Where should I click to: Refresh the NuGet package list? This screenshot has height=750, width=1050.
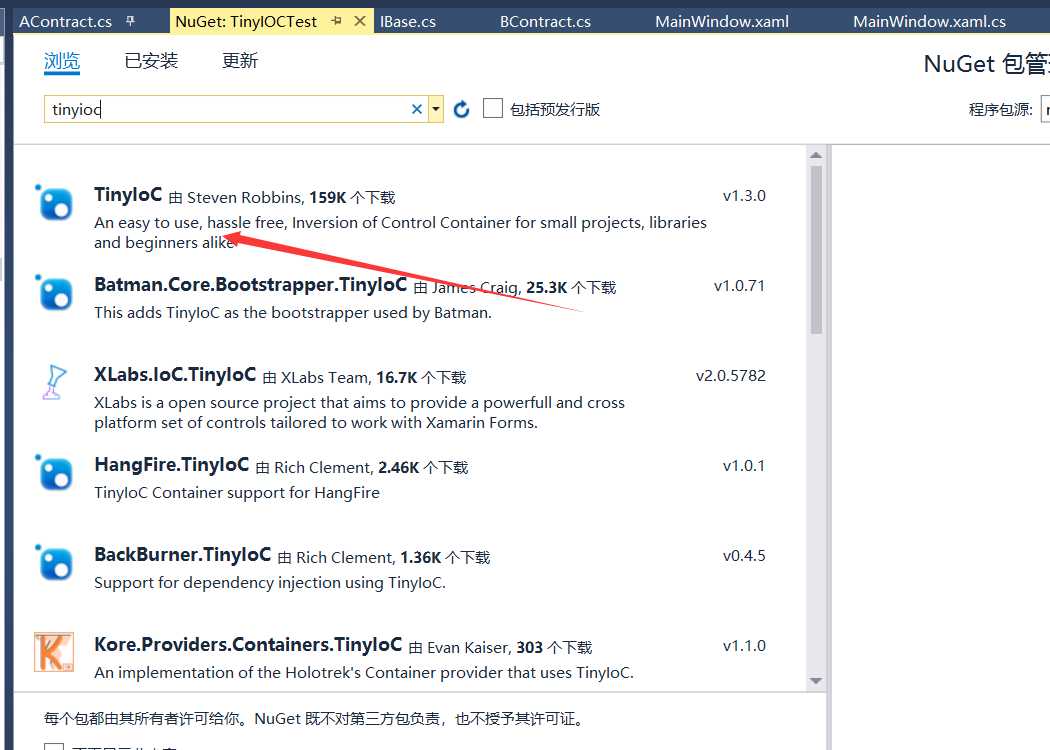point(461,108)
